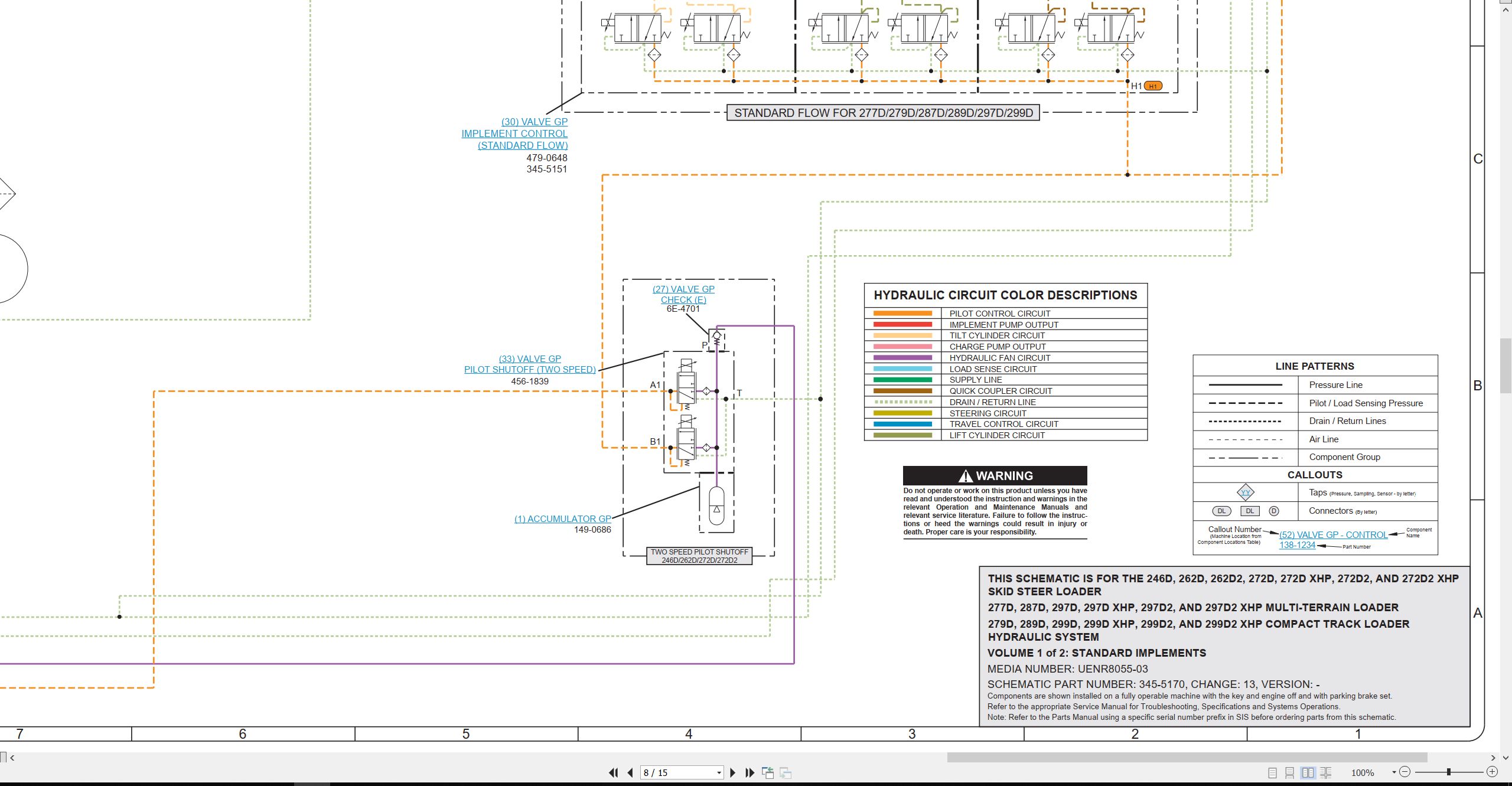Click the (STANDARD FLOW) link
This screenshot has width=1512, height=786.
[523, 145]
